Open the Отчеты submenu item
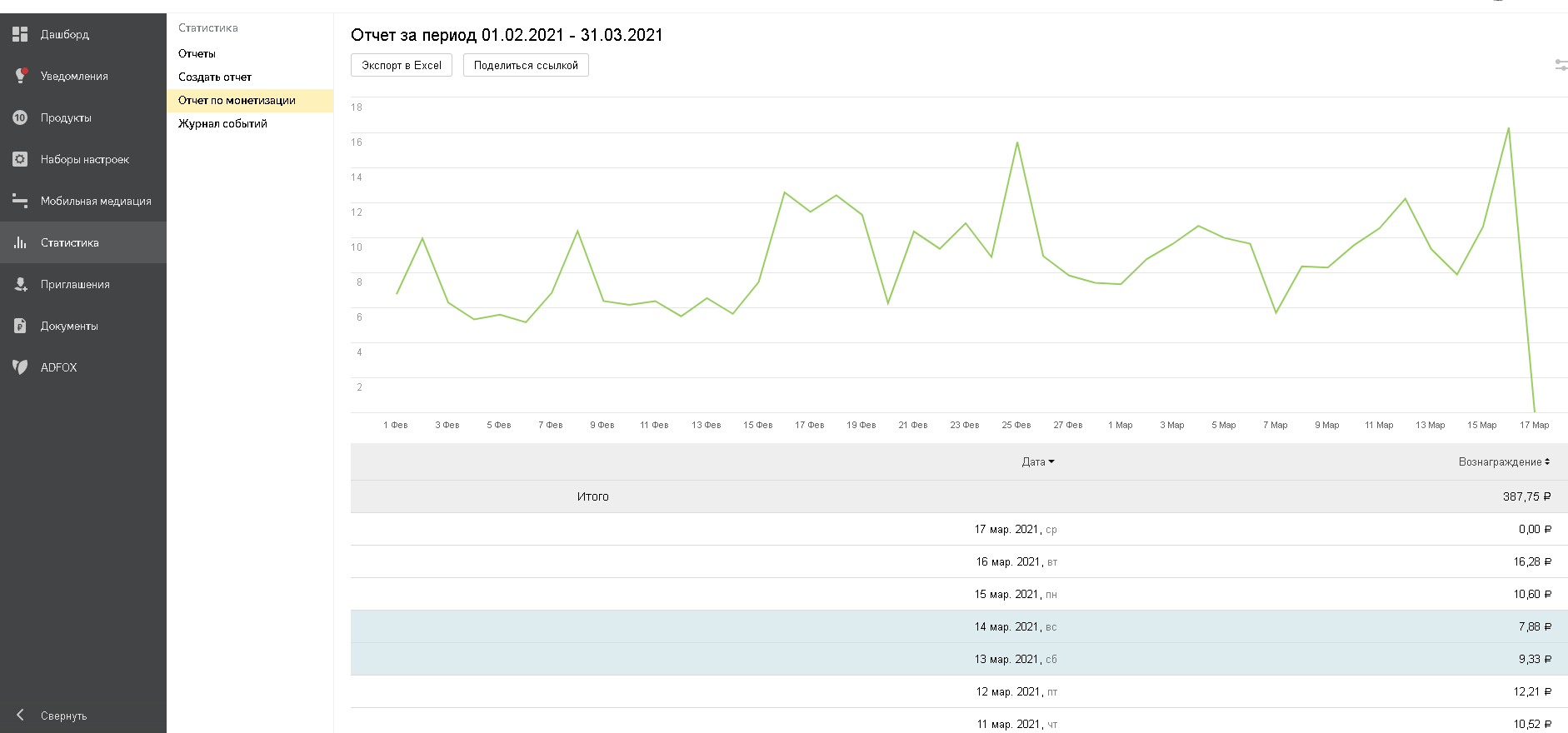The height and width of the screenshot is (733, 1568). [197, 53]
